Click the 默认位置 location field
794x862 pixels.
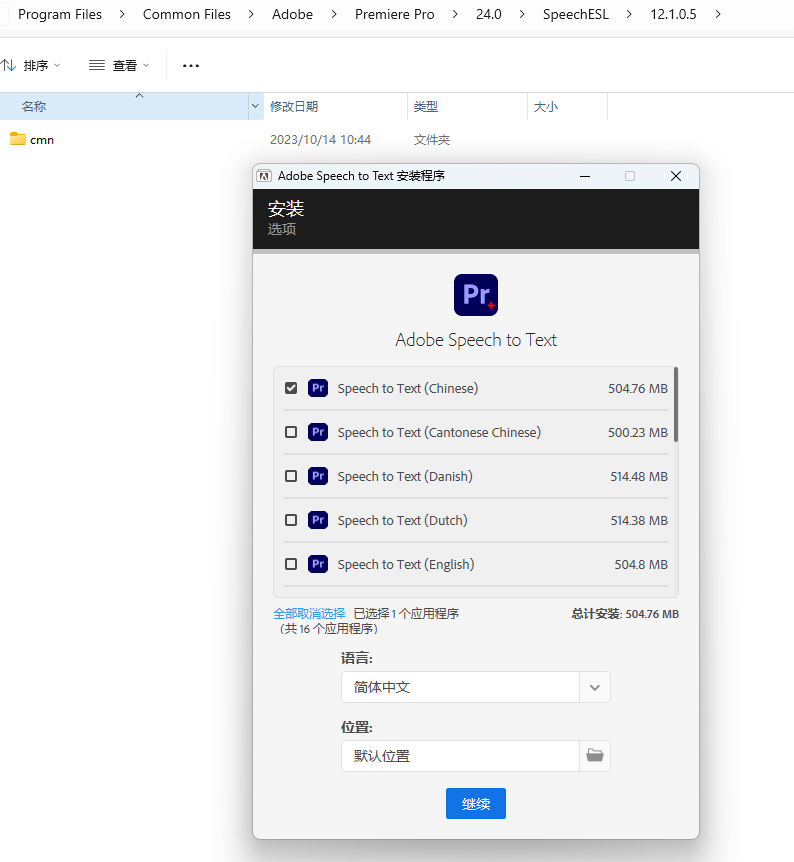460,756
